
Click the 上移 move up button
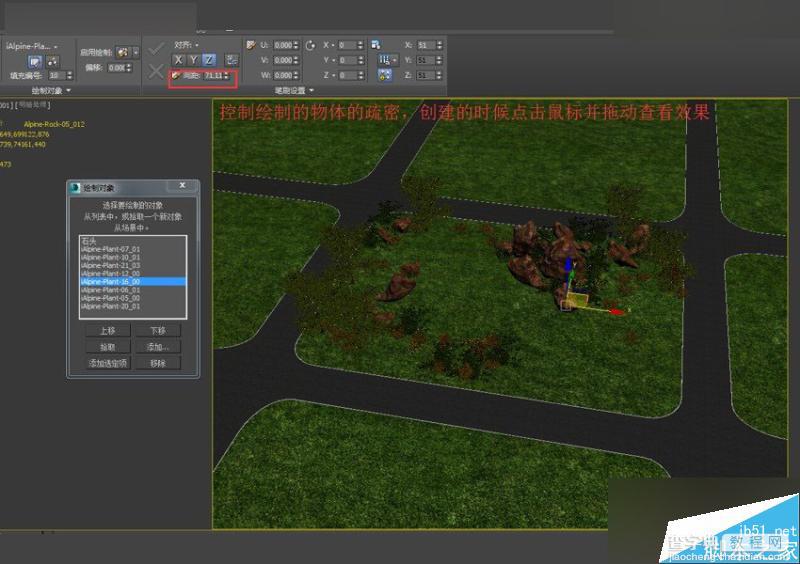108,331
